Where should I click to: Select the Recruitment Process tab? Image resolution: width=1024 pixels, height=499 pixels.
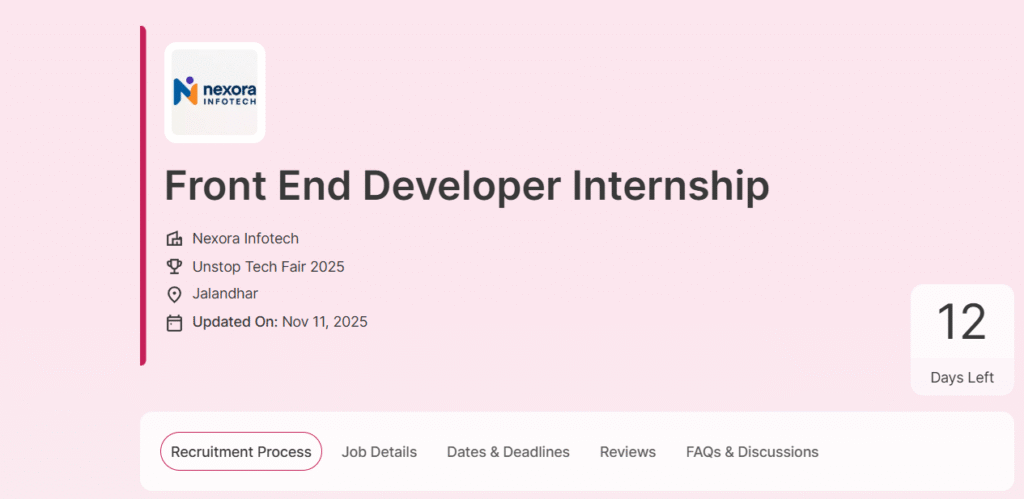(241, 452)
